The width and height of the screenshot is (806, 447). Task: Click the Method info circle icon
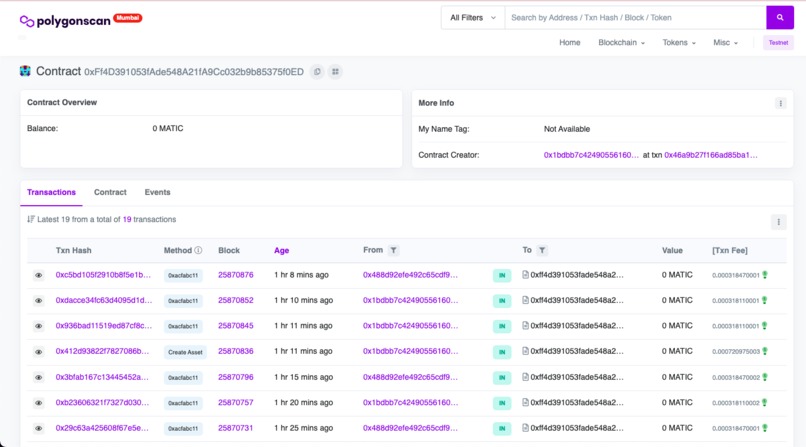tap(198, 250)
